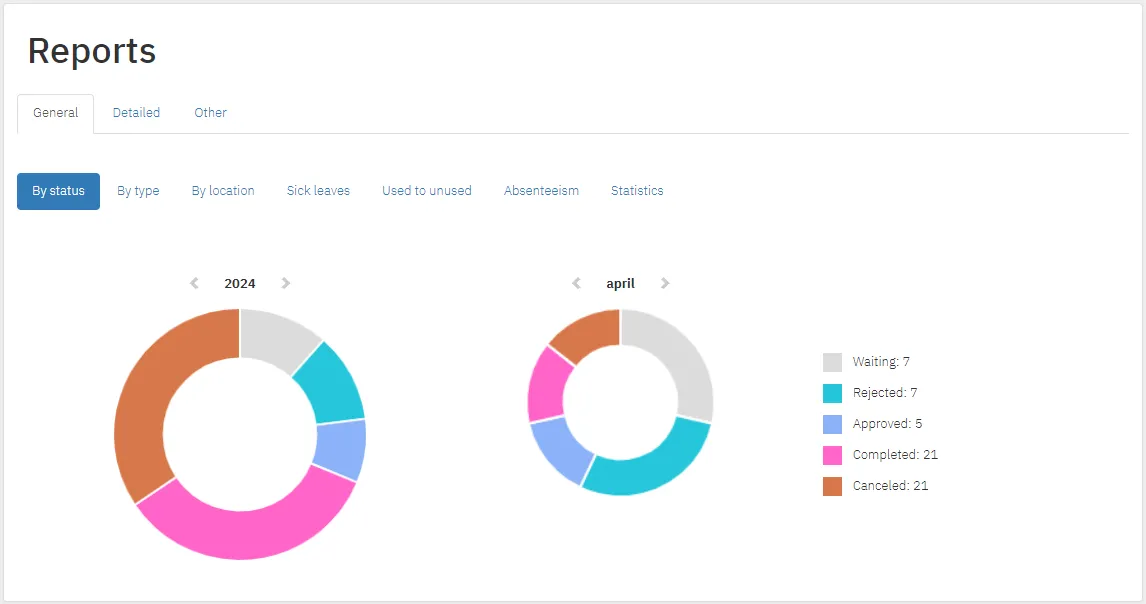The image size is (1146, 604).
Task: Click the 'Rejected: 7' legend label
Action: (884, 393)
